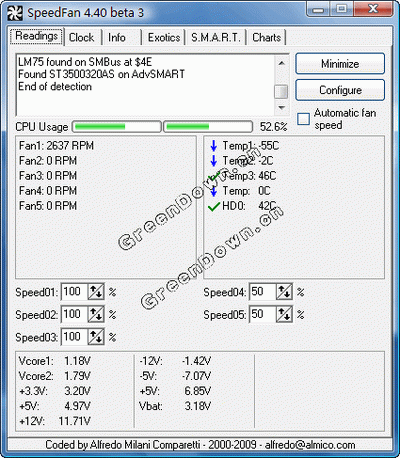Click the Speed04 value field
The height and width of the screenshot is (458, 400).
point(263,292)
